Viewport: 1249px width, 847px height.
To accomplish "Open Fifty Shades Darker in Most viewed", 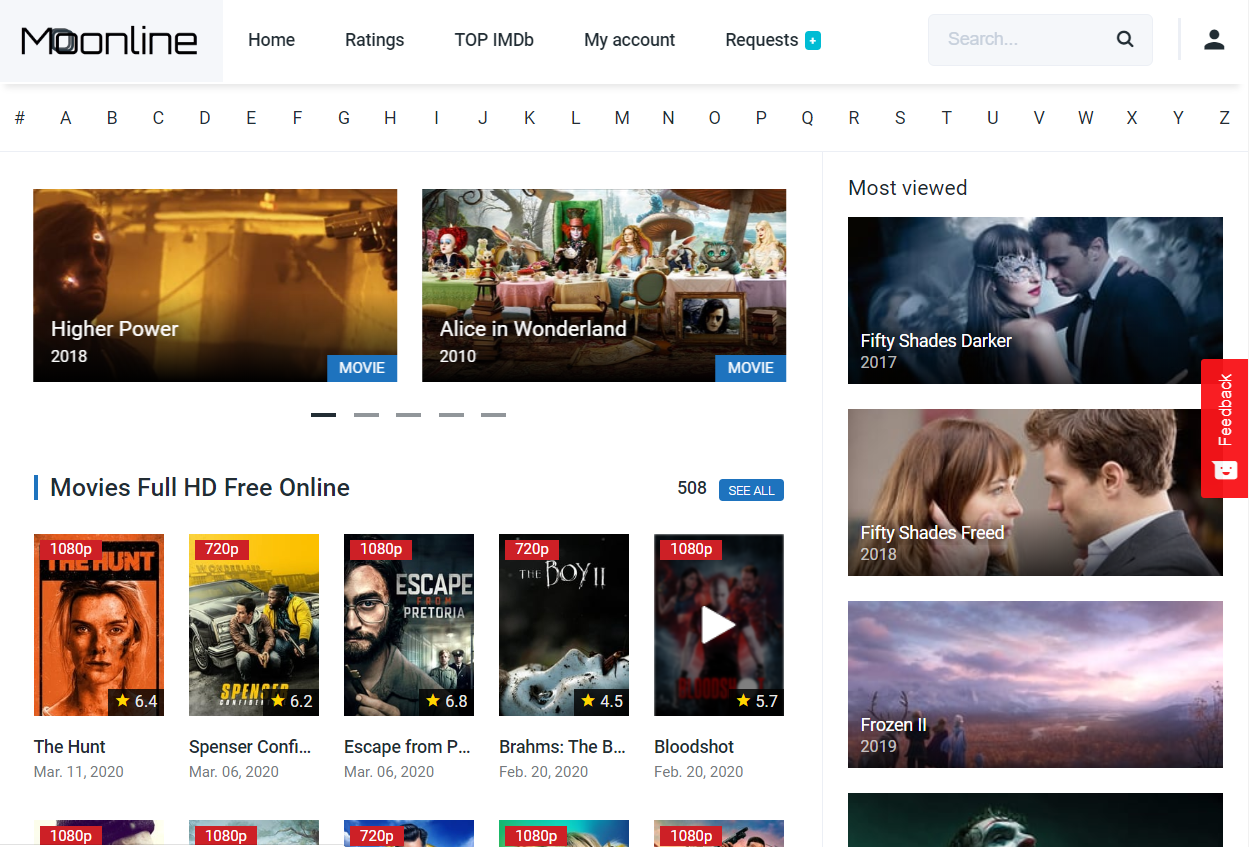I will tap(1035, 300).
